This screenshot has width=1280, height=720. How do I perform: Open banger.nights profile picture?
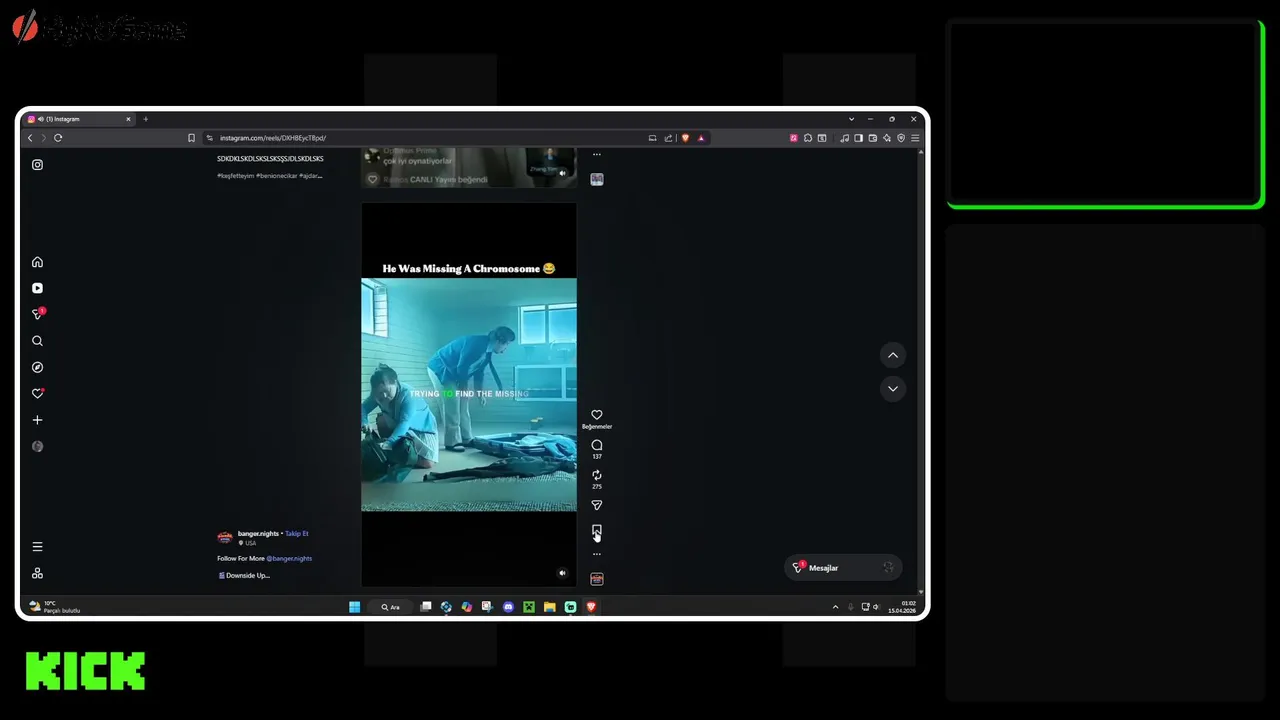point(225,537)
